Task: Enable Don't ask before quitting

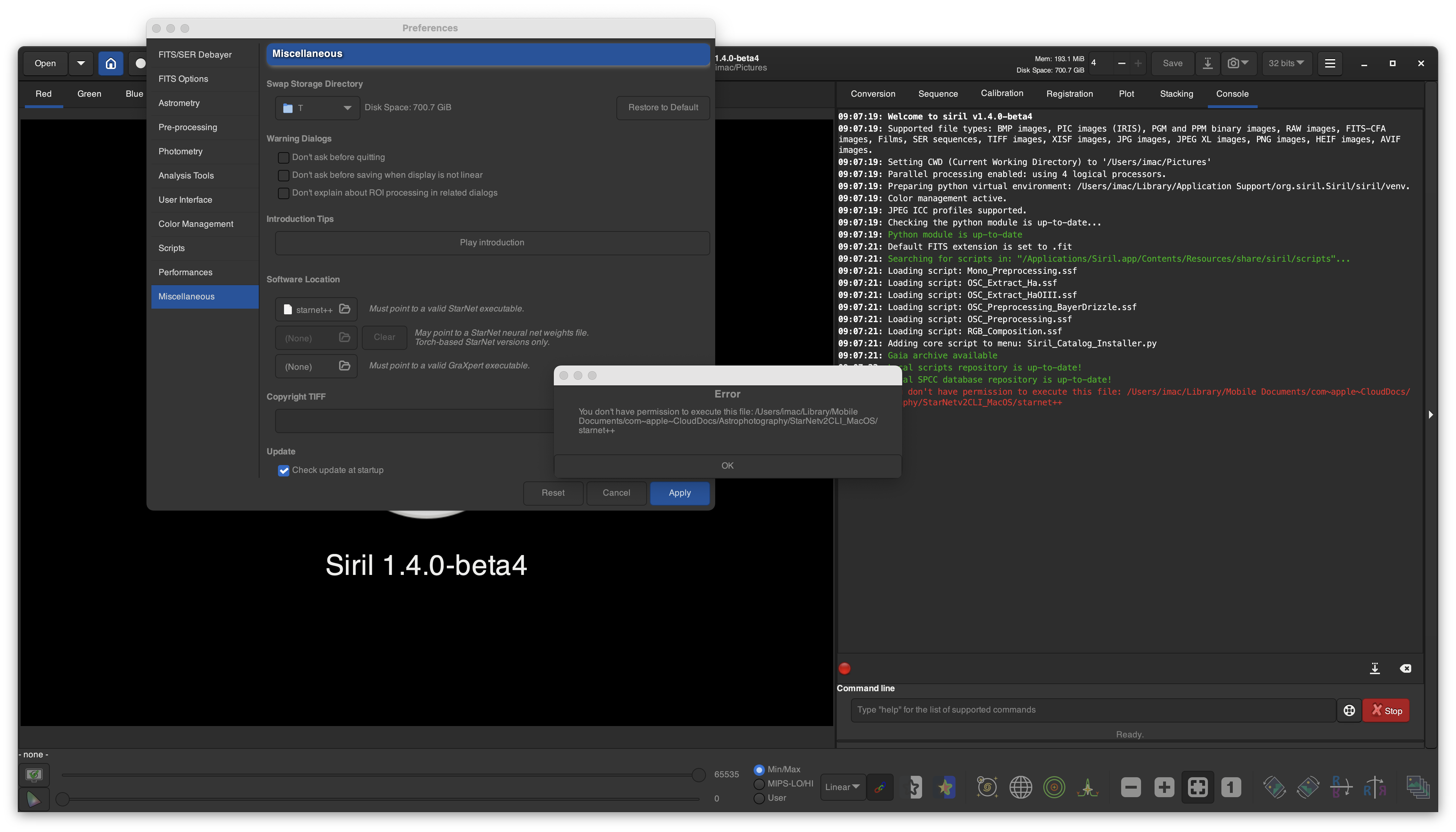Action: [283, 158]
